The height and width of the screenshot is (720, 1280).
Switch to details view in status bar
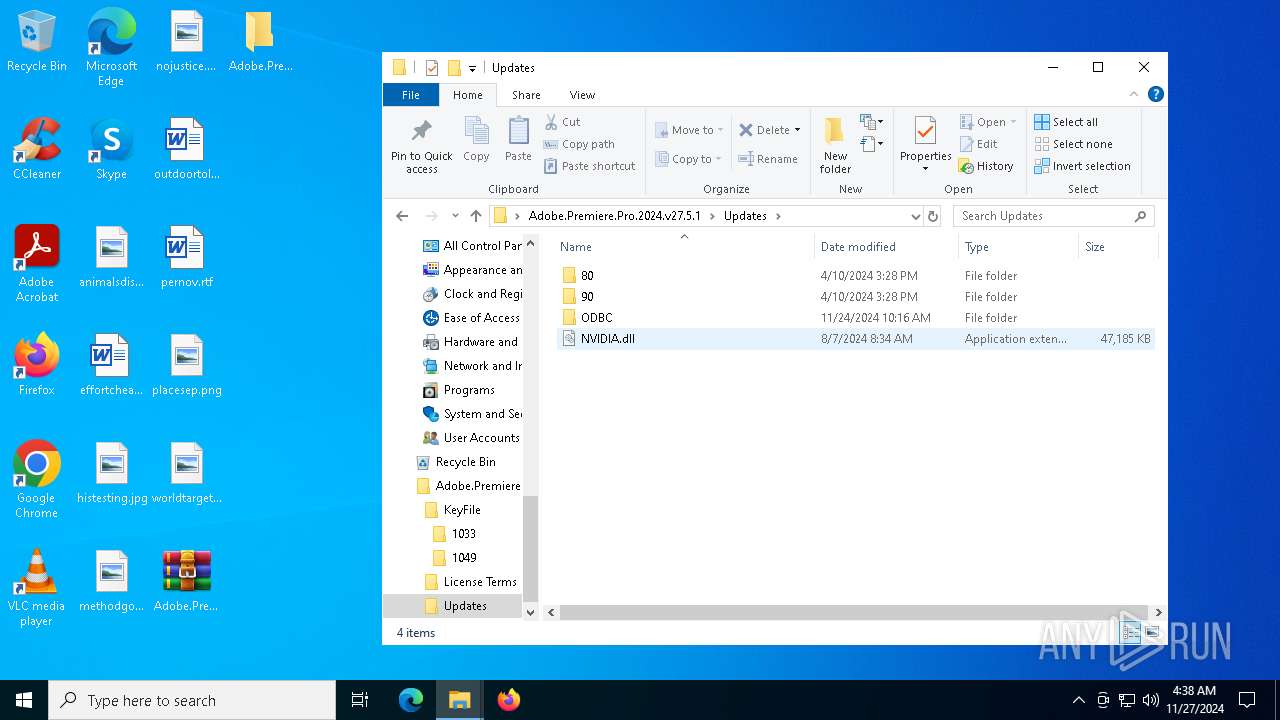point(1131,632)
